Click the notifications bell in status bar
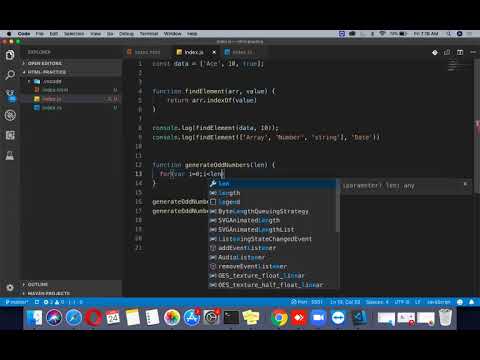This screenshot has width=480, height=360. [x=472, y=302]
